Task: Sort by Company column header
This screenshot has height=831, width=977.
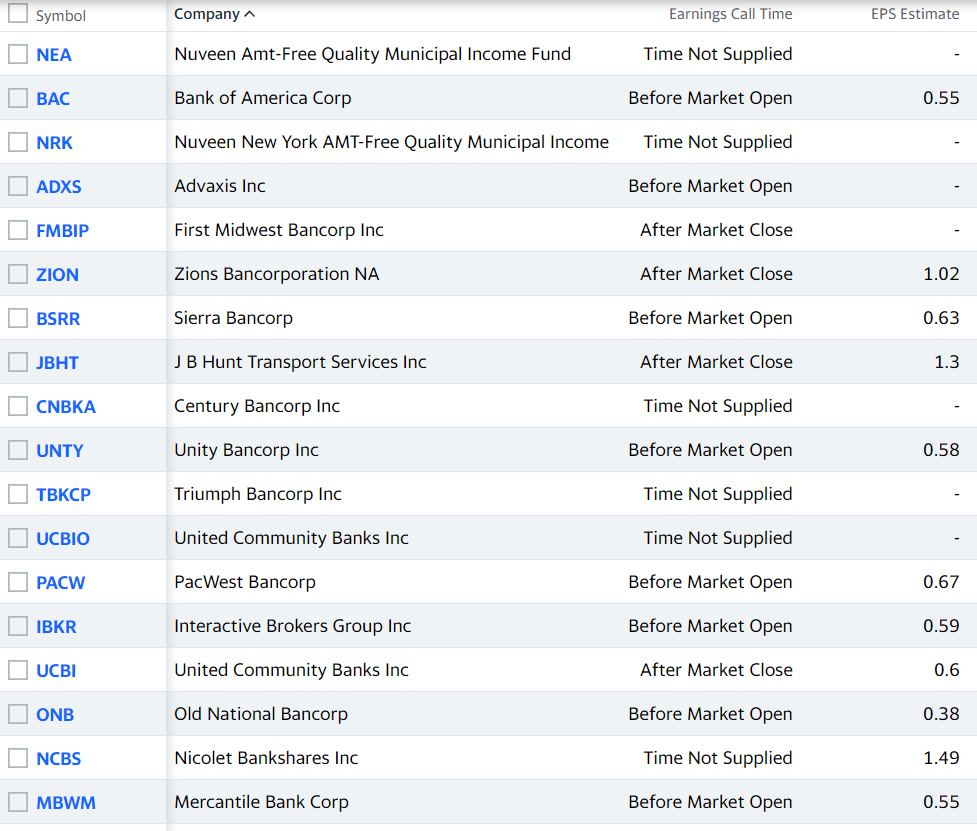Action: [214, 14]
